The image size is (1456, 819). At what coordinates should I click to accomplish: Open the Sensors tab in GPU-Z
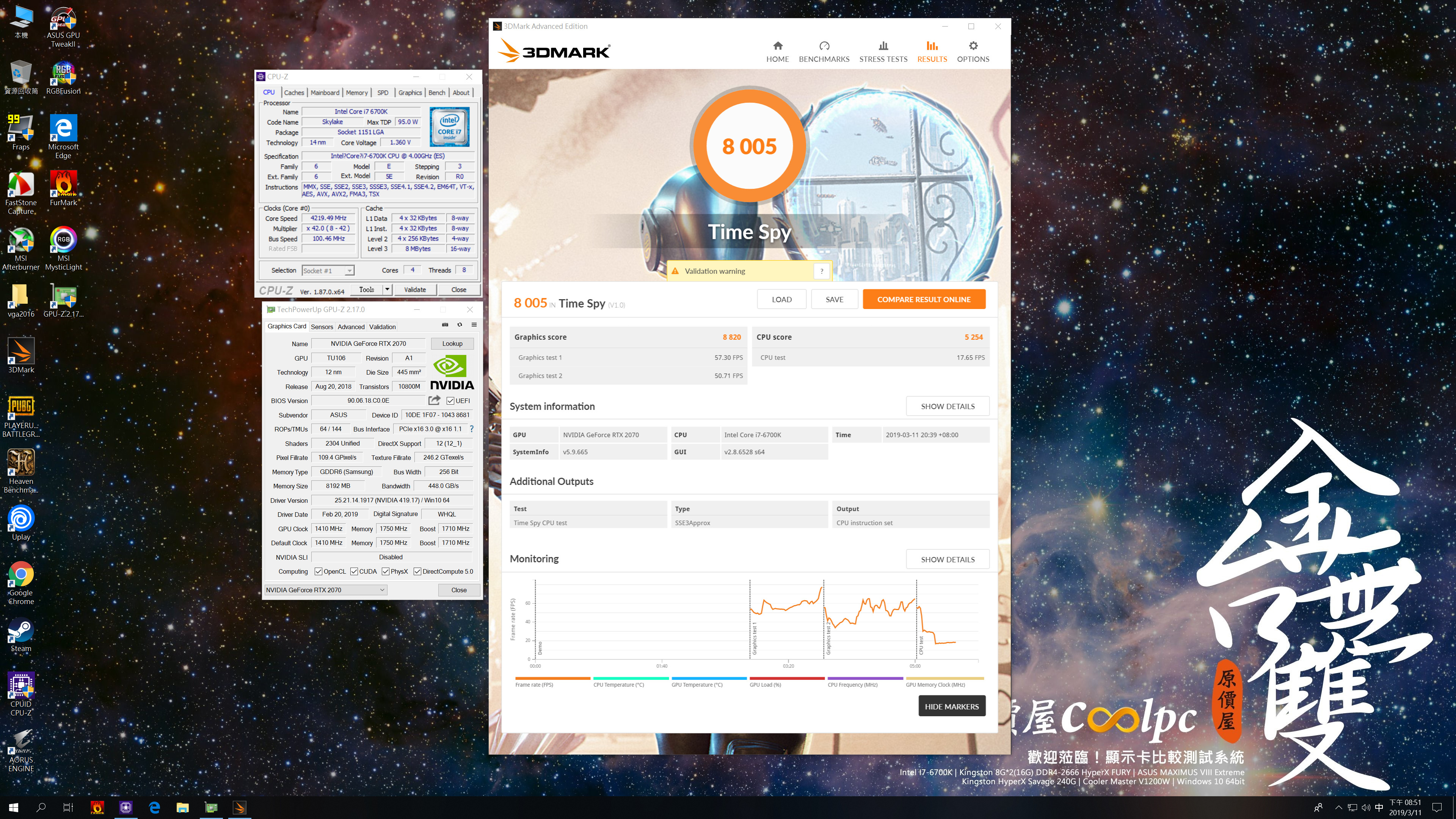(x=322, y=327)
